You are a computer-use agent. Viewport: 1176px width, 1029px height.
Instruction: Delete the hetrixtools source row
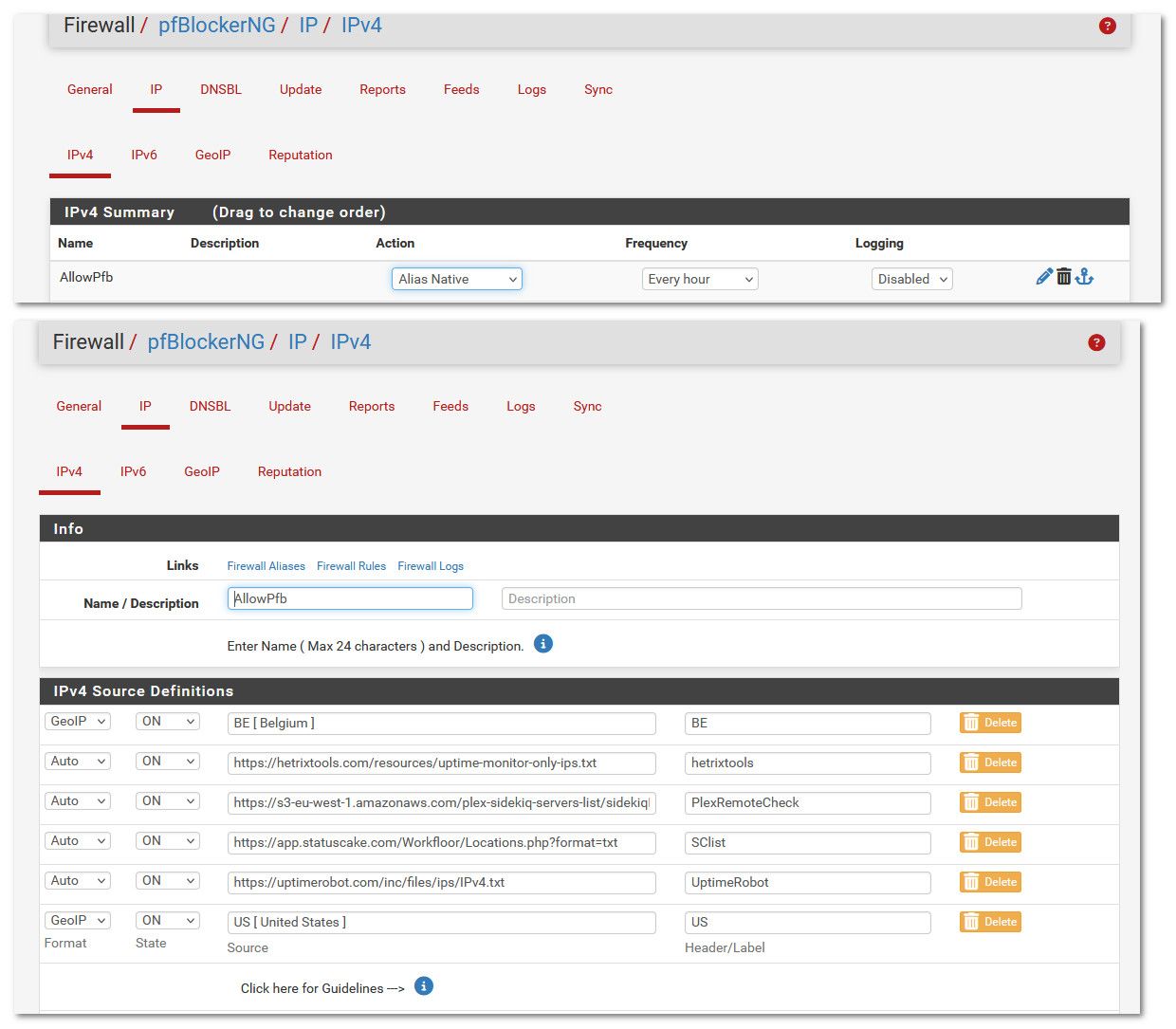pos(990,763)
